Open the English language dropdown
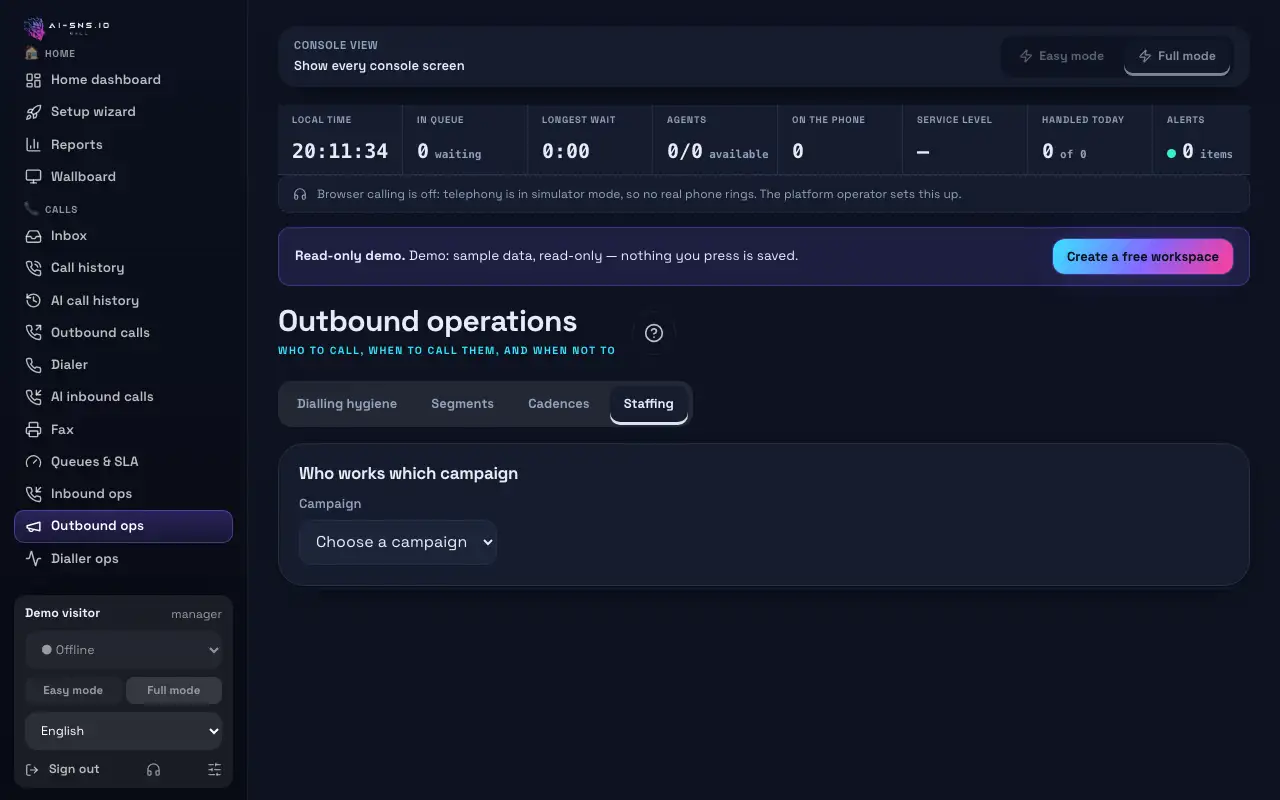Screen dimensions: 1280x800 coord(124,731)
